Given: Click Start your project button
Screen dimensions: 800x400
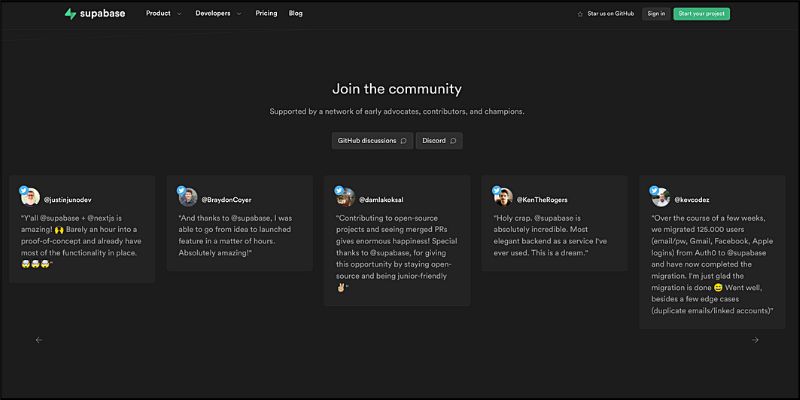Looking at the screenshot, I should [x=702, y=14].
